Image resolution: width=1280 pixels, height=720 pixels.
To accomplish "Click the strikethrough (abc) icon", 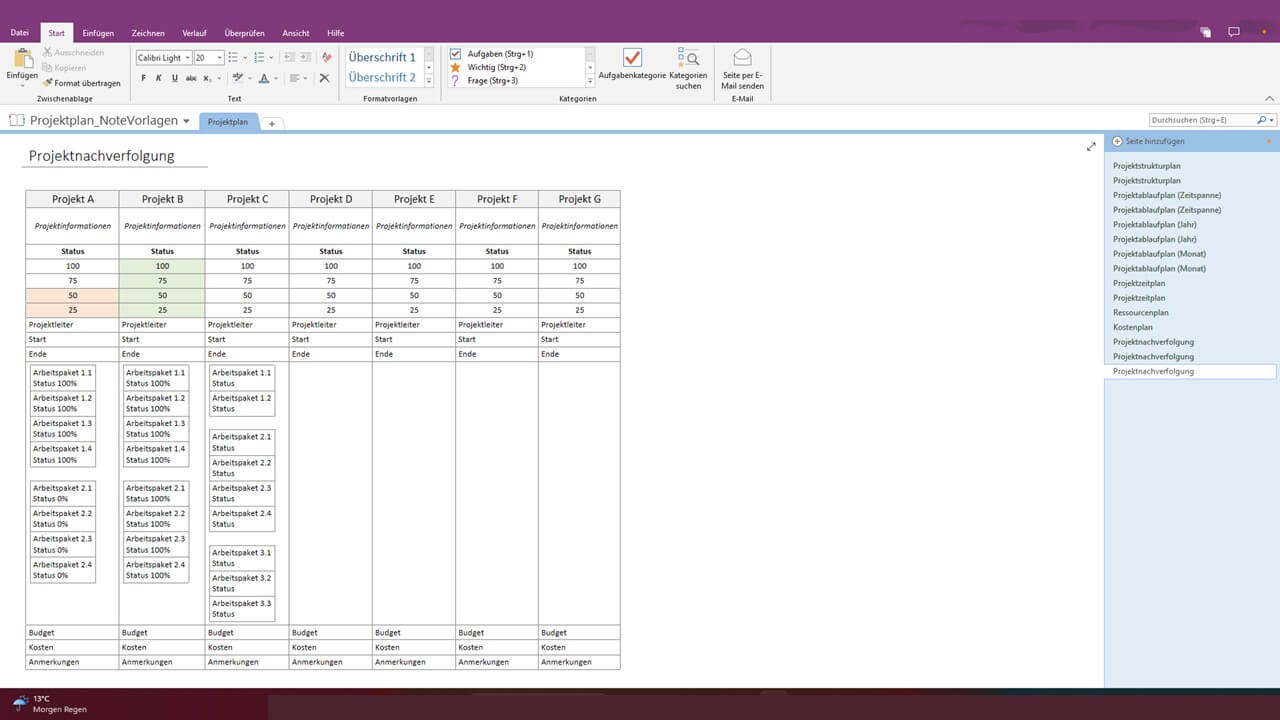I will click(190, 78).
